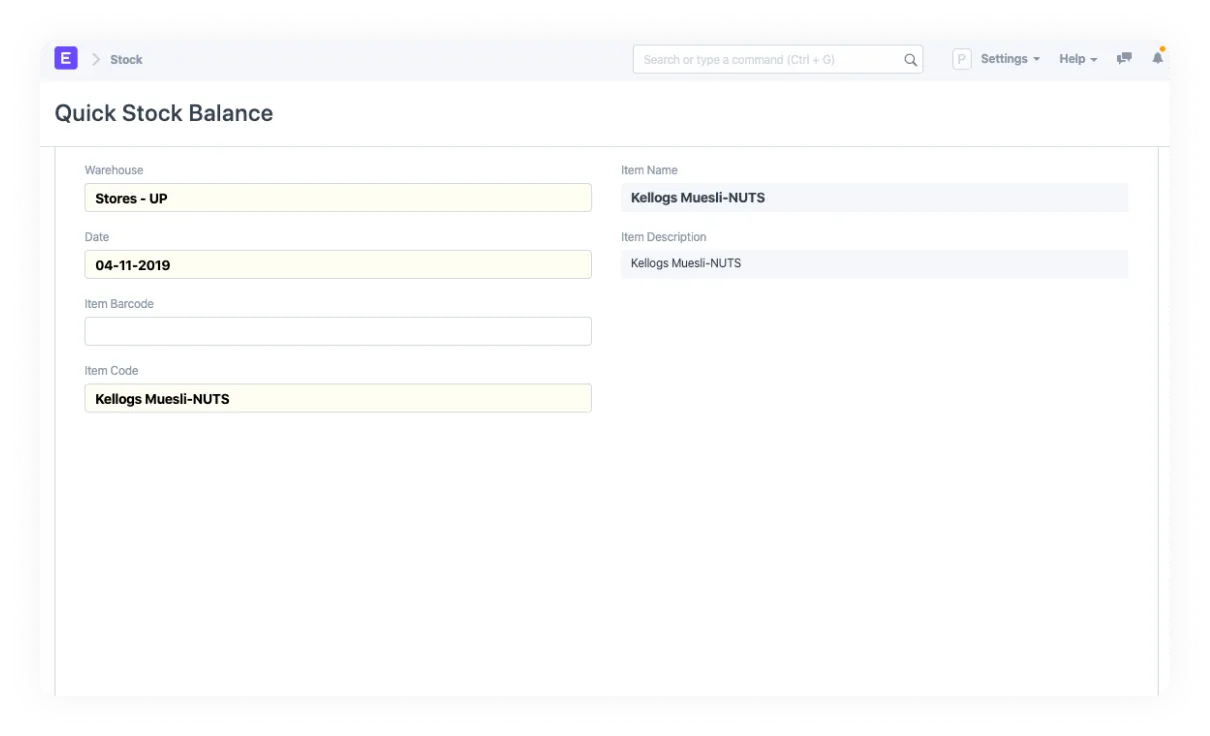Viewport: 1210px width, 736px height.
Task: Go to the Stock breadcrumb link
Action: [x=126, y=60]
